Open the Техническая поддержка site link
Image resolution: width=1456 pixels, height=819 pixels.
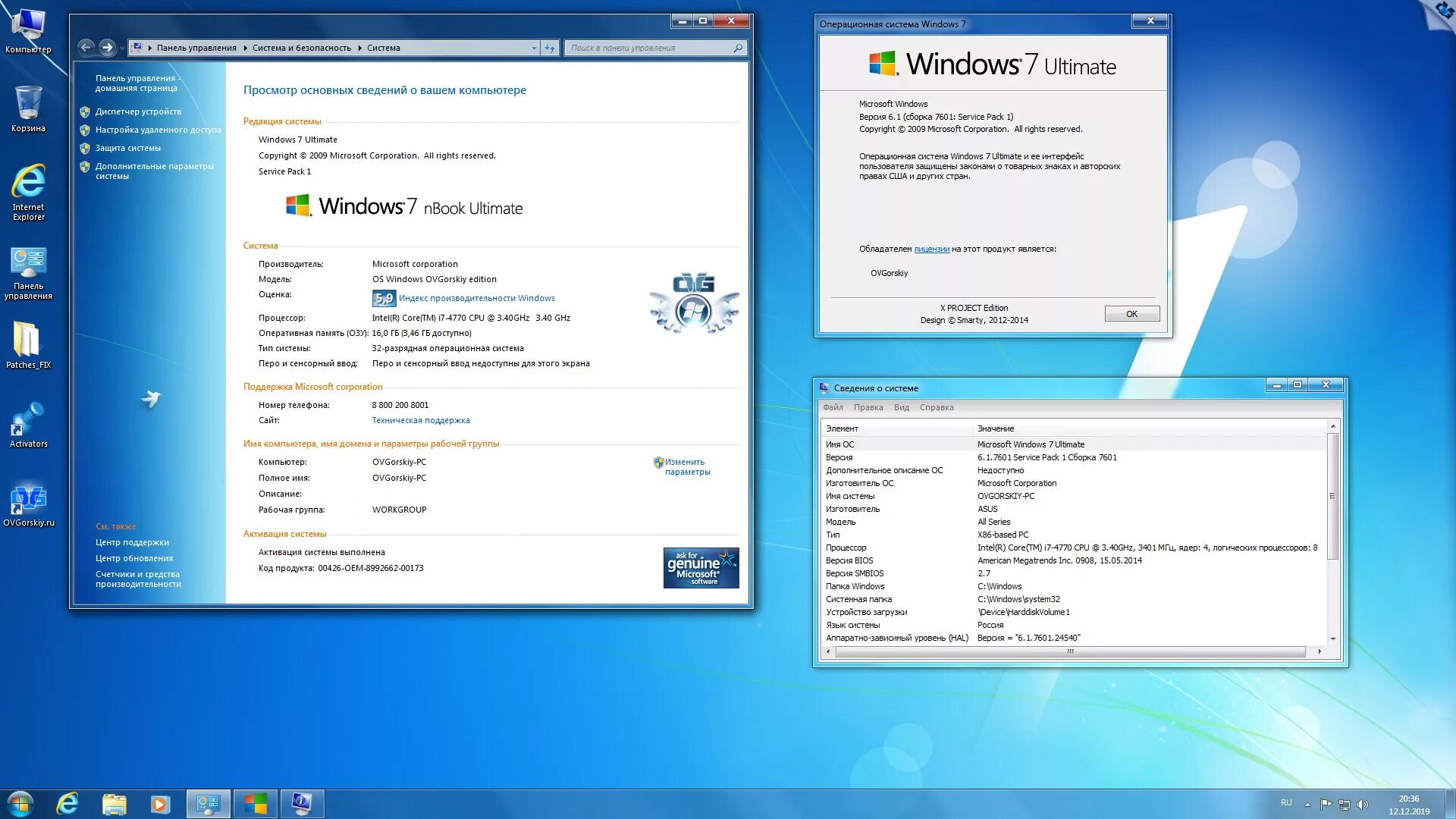click(x=421, y=420)
